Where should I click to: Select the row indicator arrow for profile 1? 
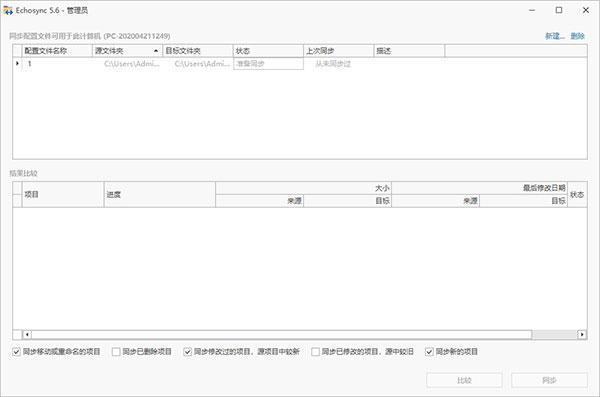tap(17, 63)
